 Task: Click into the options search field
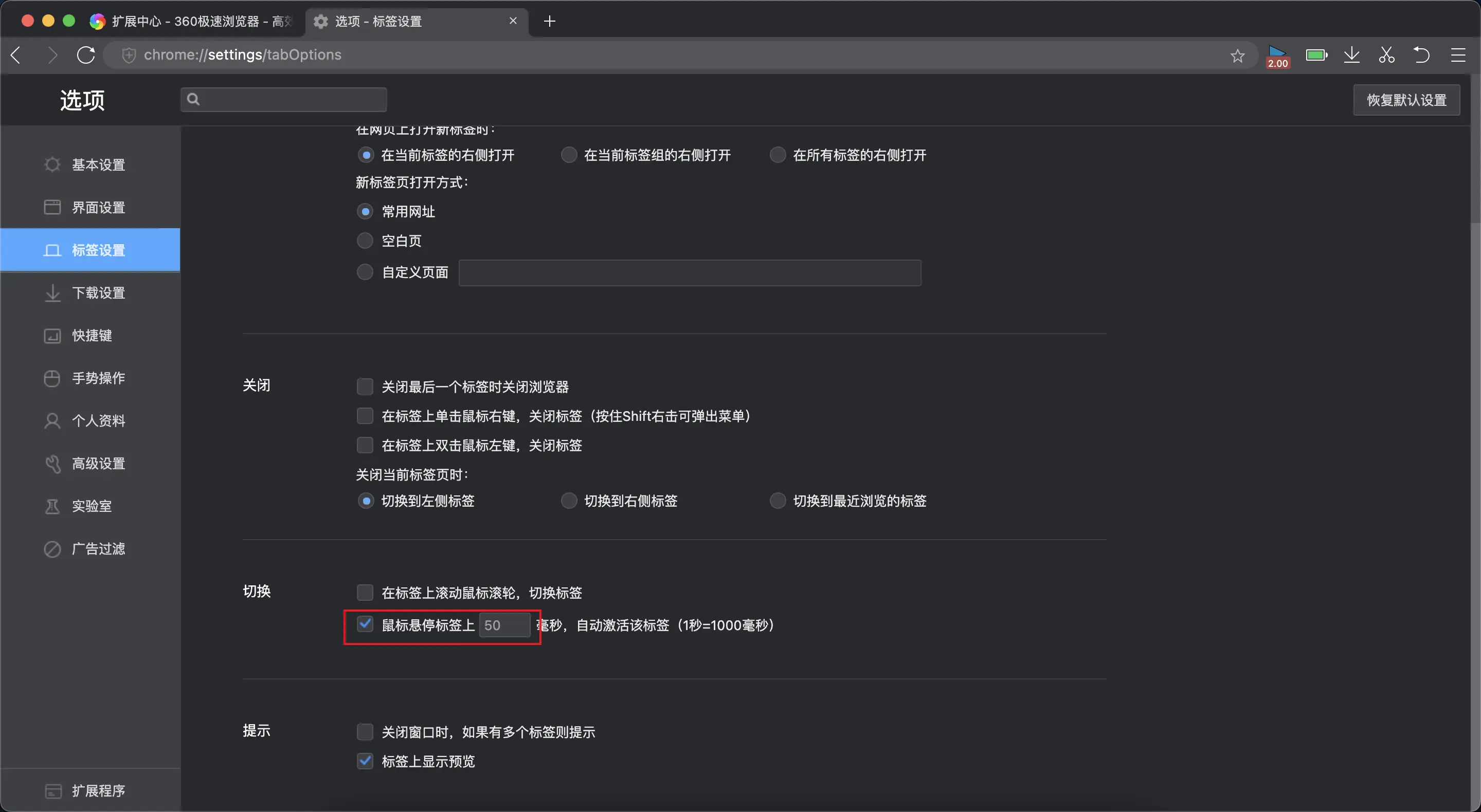[283, 99]
